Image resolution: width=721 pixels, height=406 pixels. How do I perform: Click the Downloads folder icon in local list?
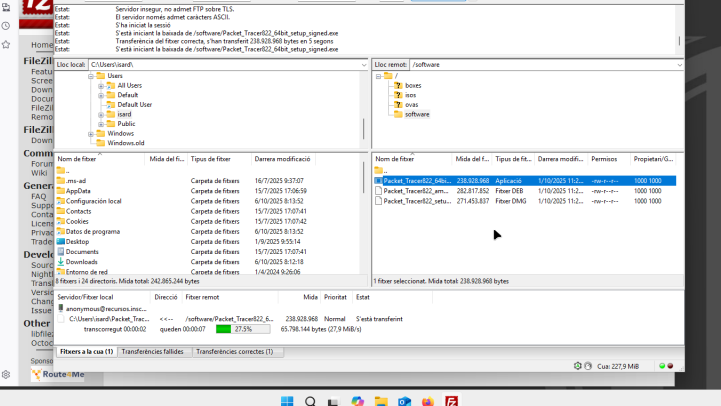(61, 262)
